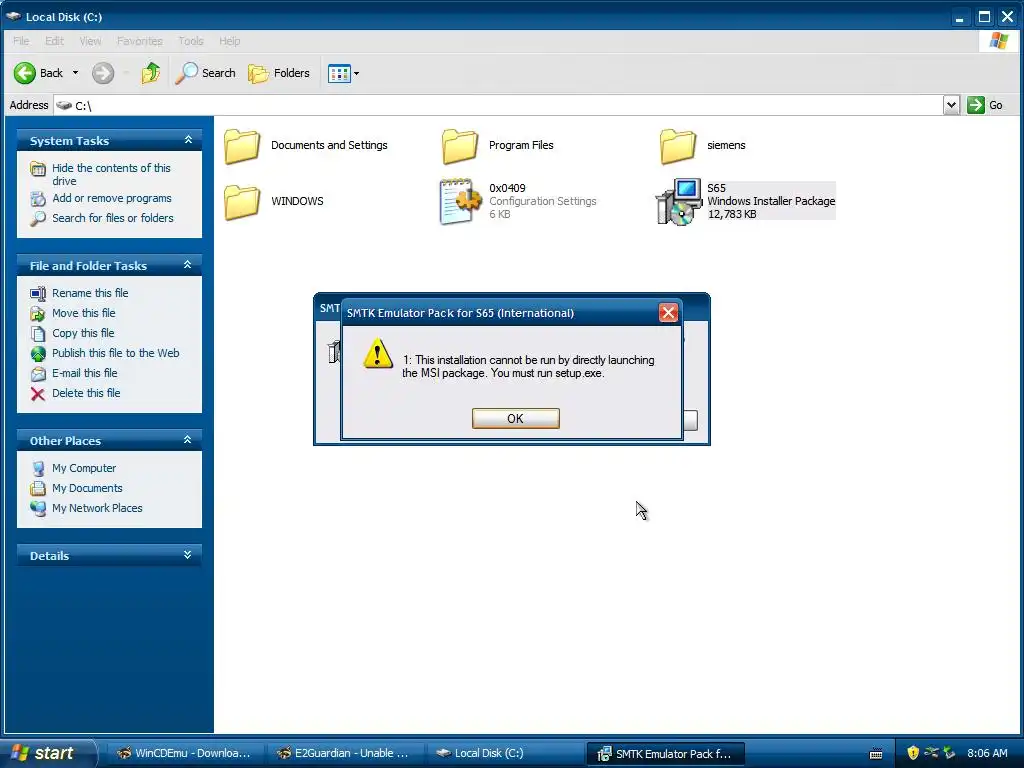This screenshot has width=1024, height=768.
Task: Click the Up folder icon
Action: (151, 73)
